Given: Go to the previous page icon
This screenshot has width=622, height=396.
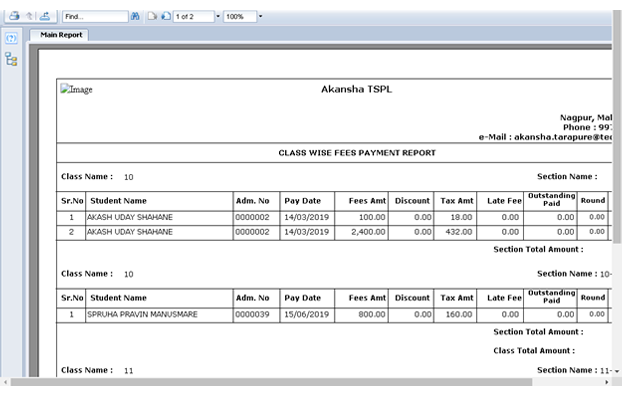Looking at the screenshot, I should pyautogui.click(x=152, y=16).
